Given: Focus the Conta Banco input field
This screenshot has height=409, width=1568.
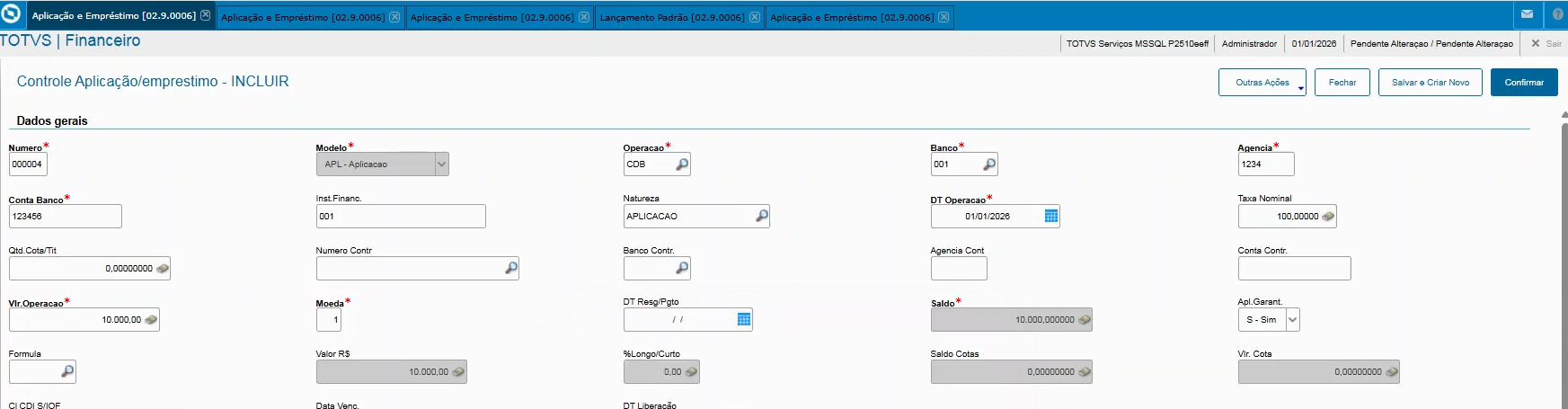Looking at the screenshot, I should (x=66, y=216).
